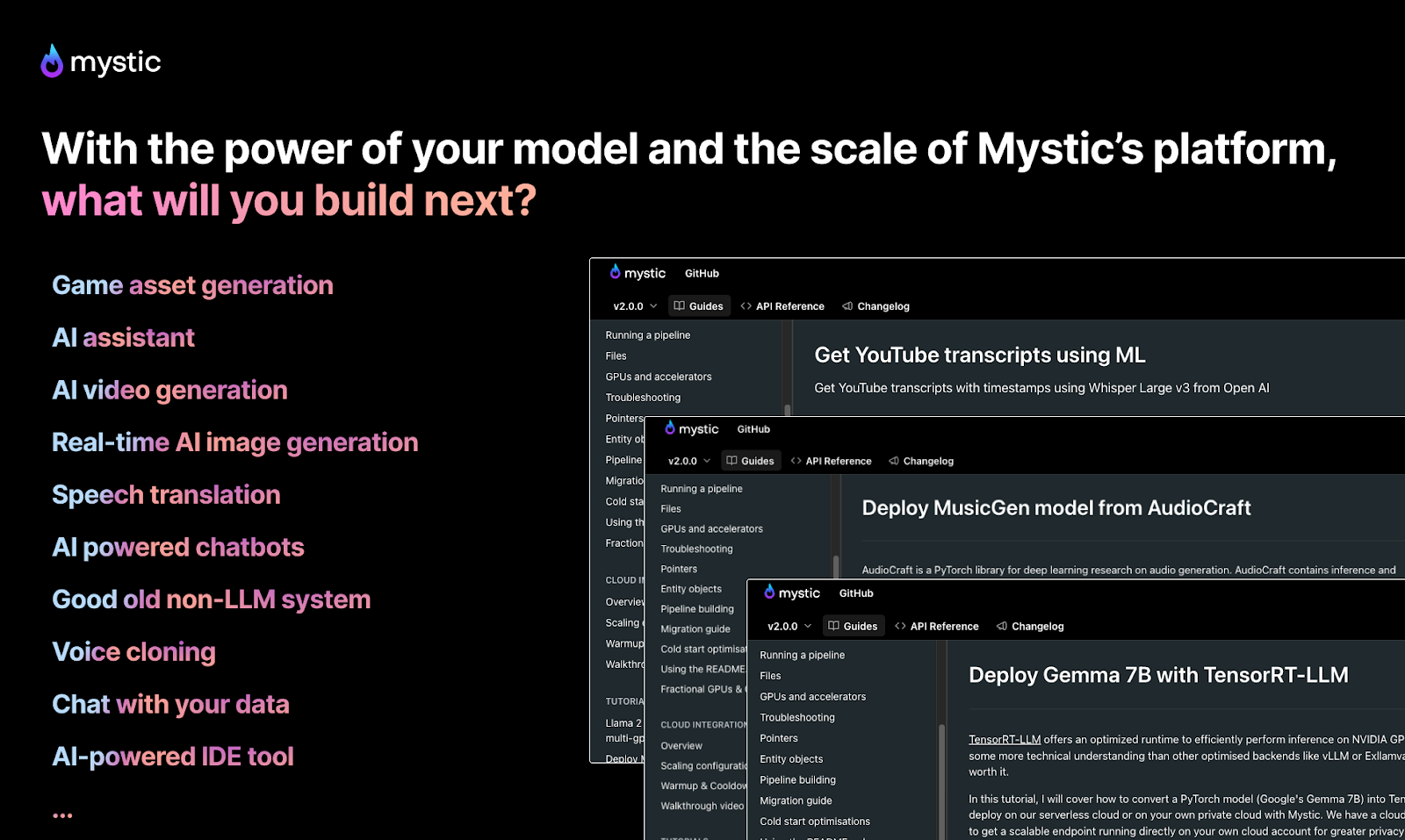
Task: Open Migration guide in Gemma 7B window sidebar
Action: (796, 801)
